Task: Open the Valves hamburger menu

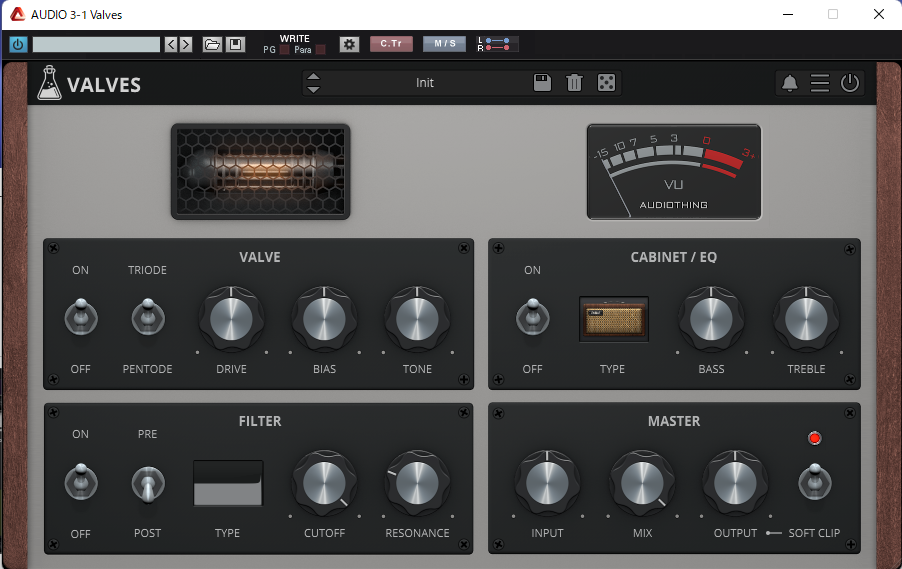Action: (820, 83)
